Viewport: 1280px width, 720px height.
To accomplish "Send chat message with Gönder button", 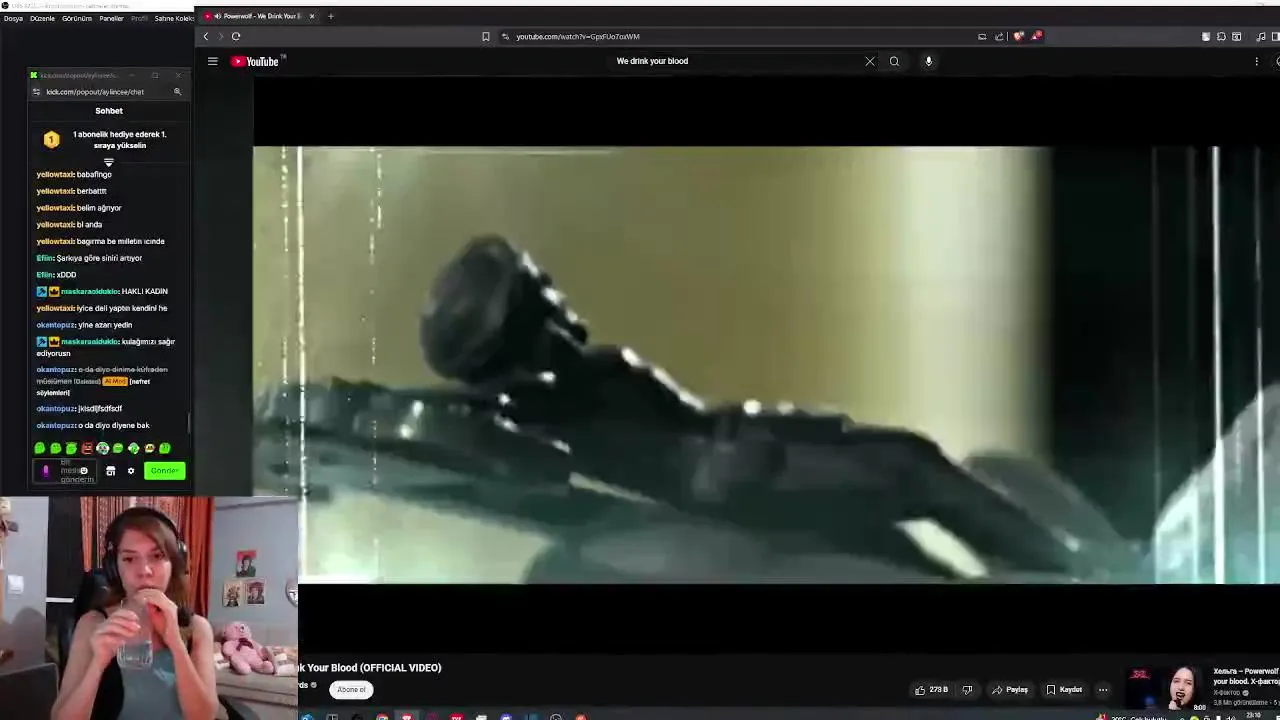I will coord(165,471).
